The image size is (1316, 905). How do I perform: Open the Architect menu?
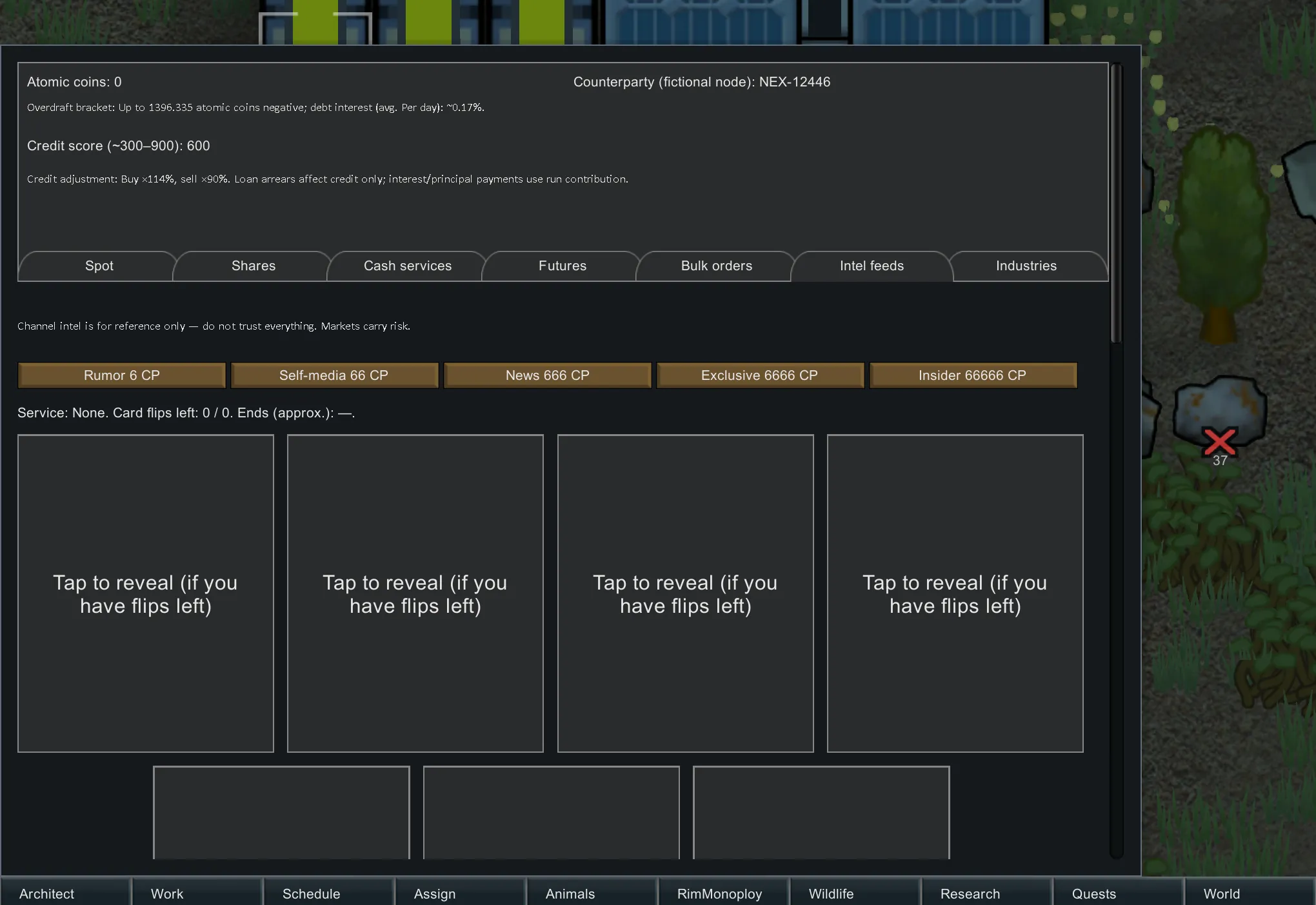point(65,893)
